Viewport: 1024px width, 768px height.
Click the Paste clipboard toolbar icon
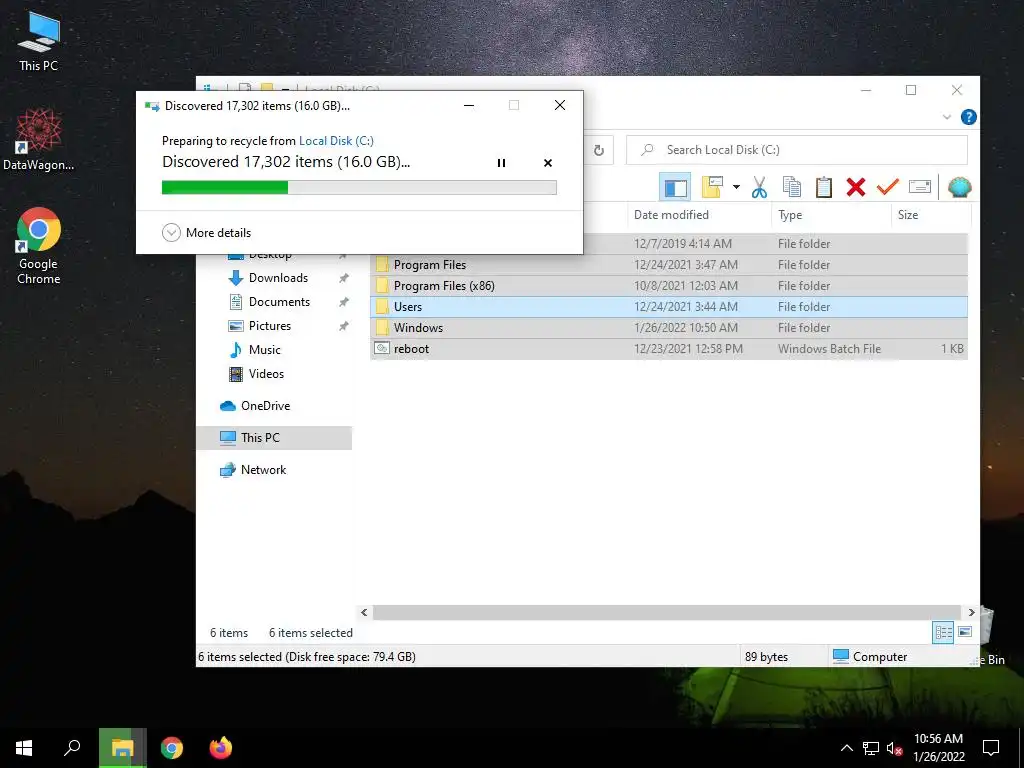(824, 187)
